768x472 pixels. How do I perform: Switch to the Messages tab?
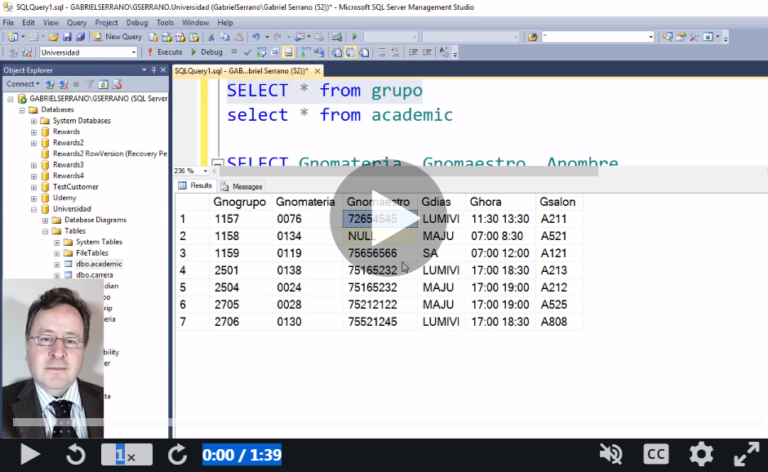(x=242, y=187)
